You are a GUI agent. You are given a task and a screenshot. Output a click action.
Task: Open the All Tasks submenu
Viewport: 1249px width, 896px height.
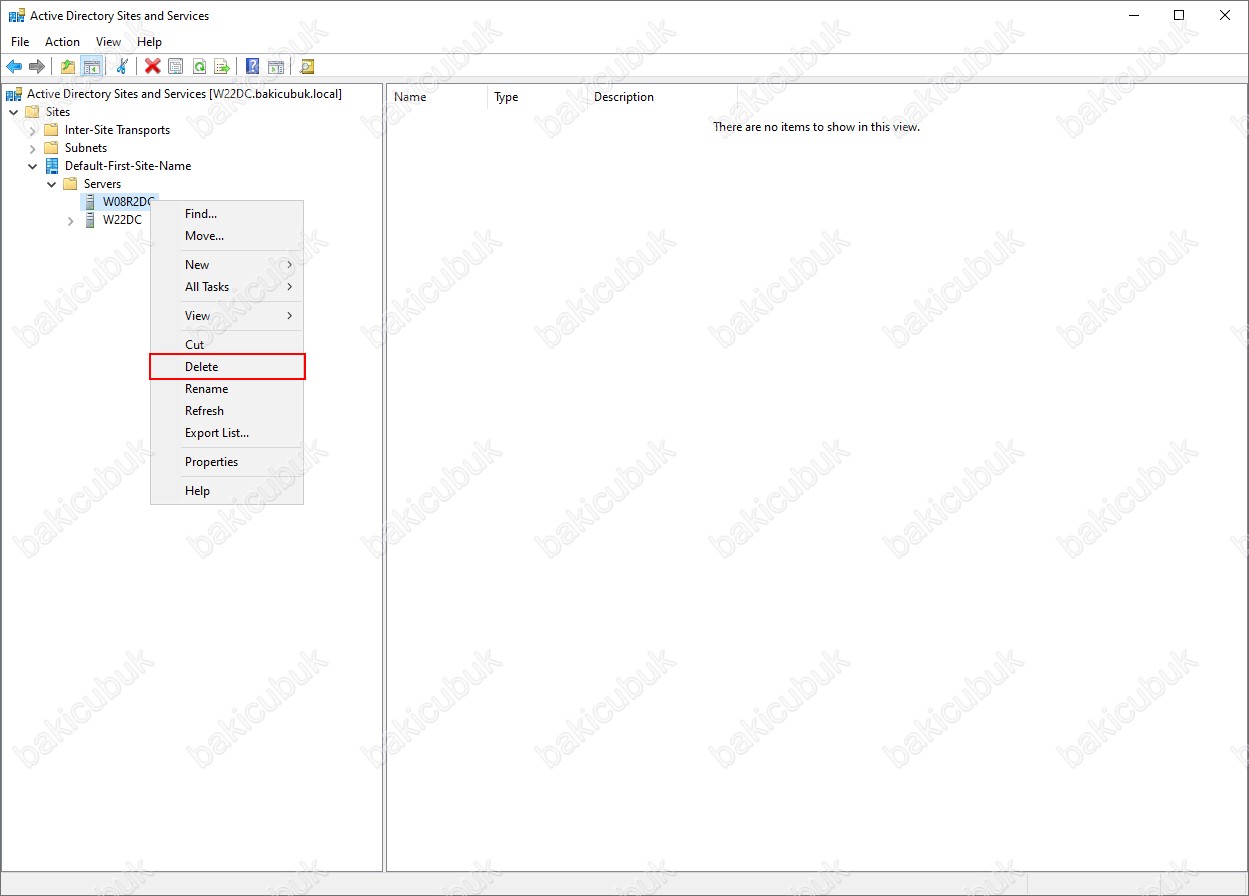227,287
